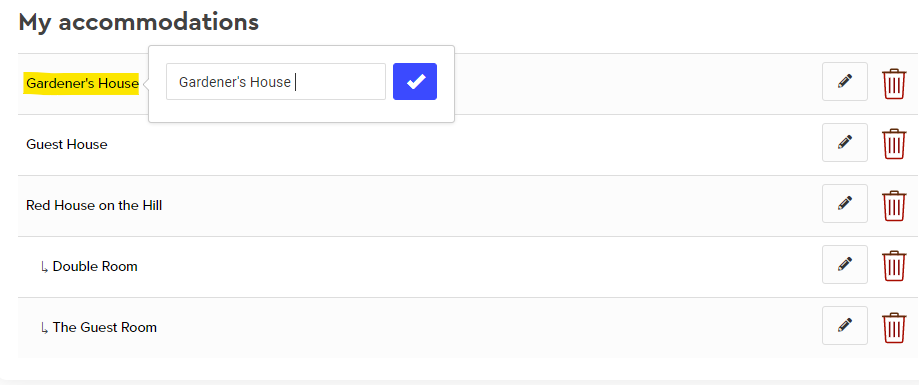
Task: Delete Guest House with the trash icon
Action: [x=894, y=144]
